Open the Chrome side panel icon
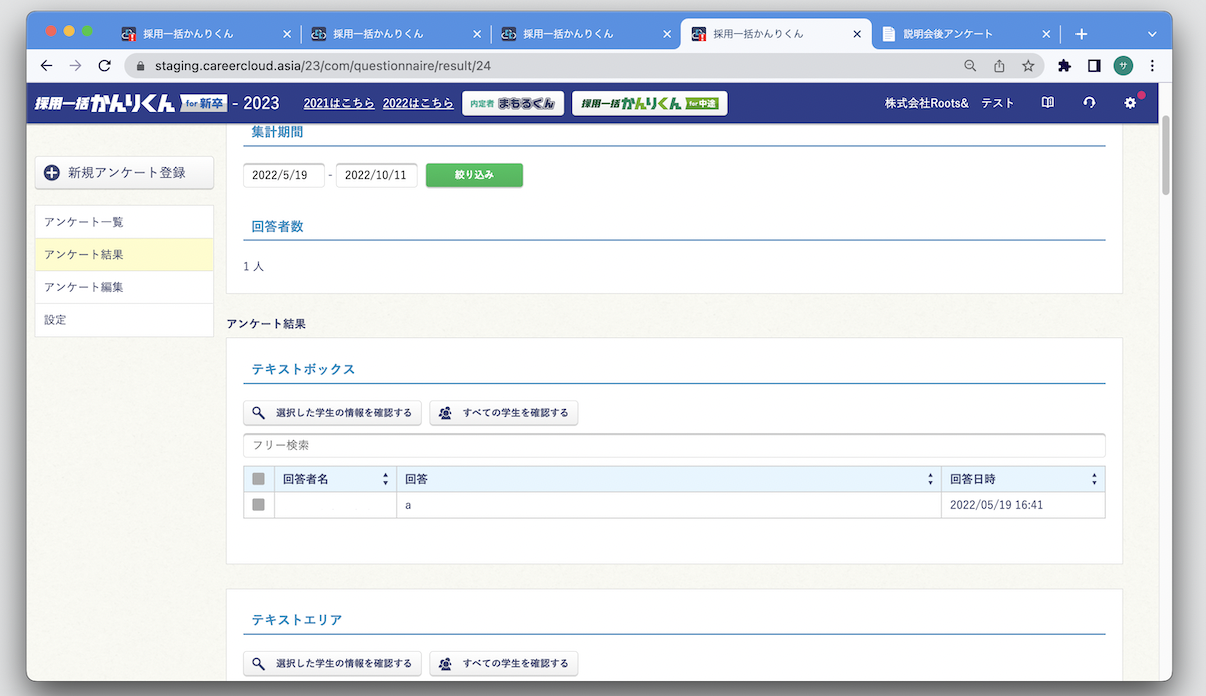This screenshot has height=696, width=1206. tap(1094, 66)
